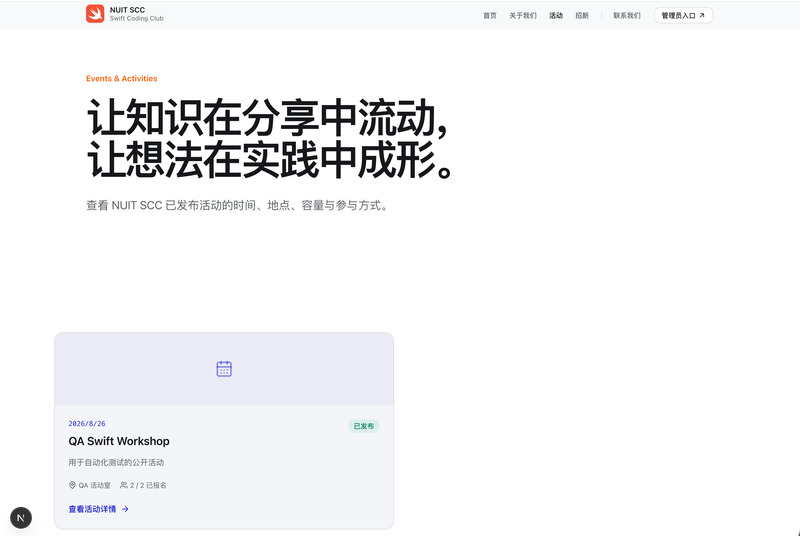Open the 招新 nav item
Viewport: 800px width, 536px height.
582,16
